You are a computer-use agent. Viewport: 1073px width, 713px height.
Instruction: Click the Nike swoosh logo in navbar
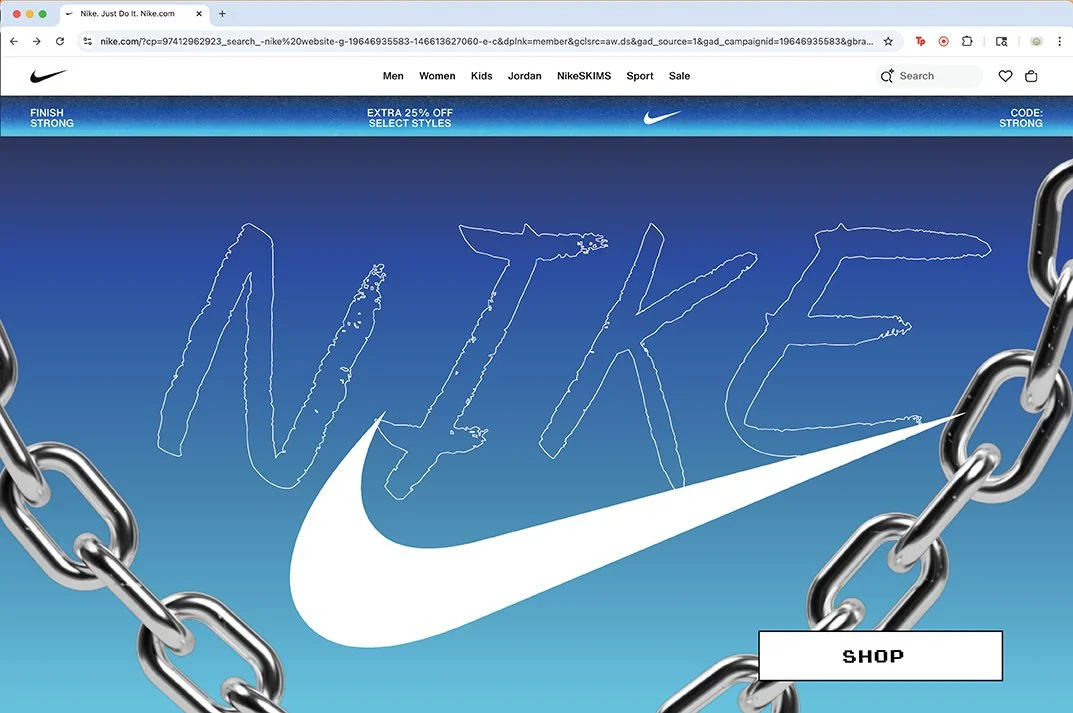coord(48,75)
